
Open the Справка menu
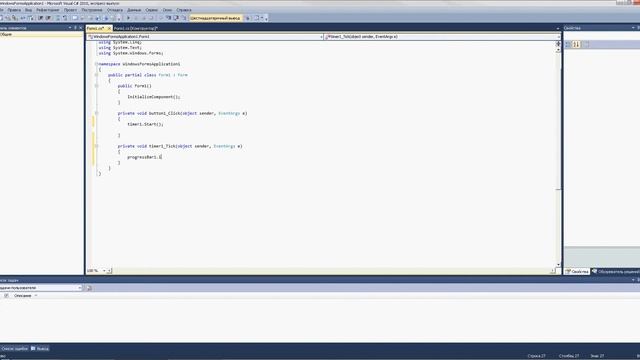coord(184,10)
